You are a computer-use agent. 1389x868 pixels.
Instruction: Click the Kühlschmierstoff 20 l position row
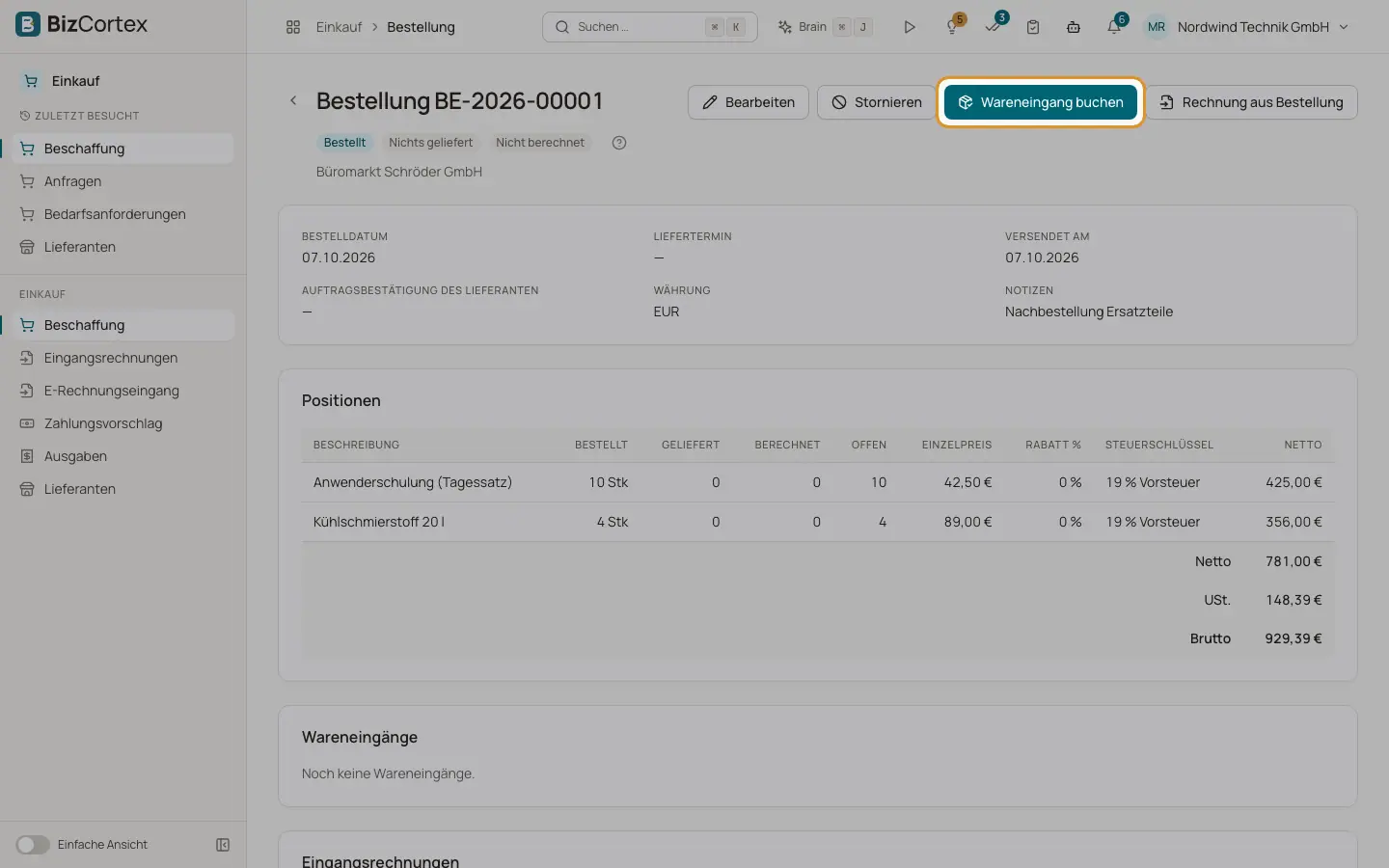(818, 522)
